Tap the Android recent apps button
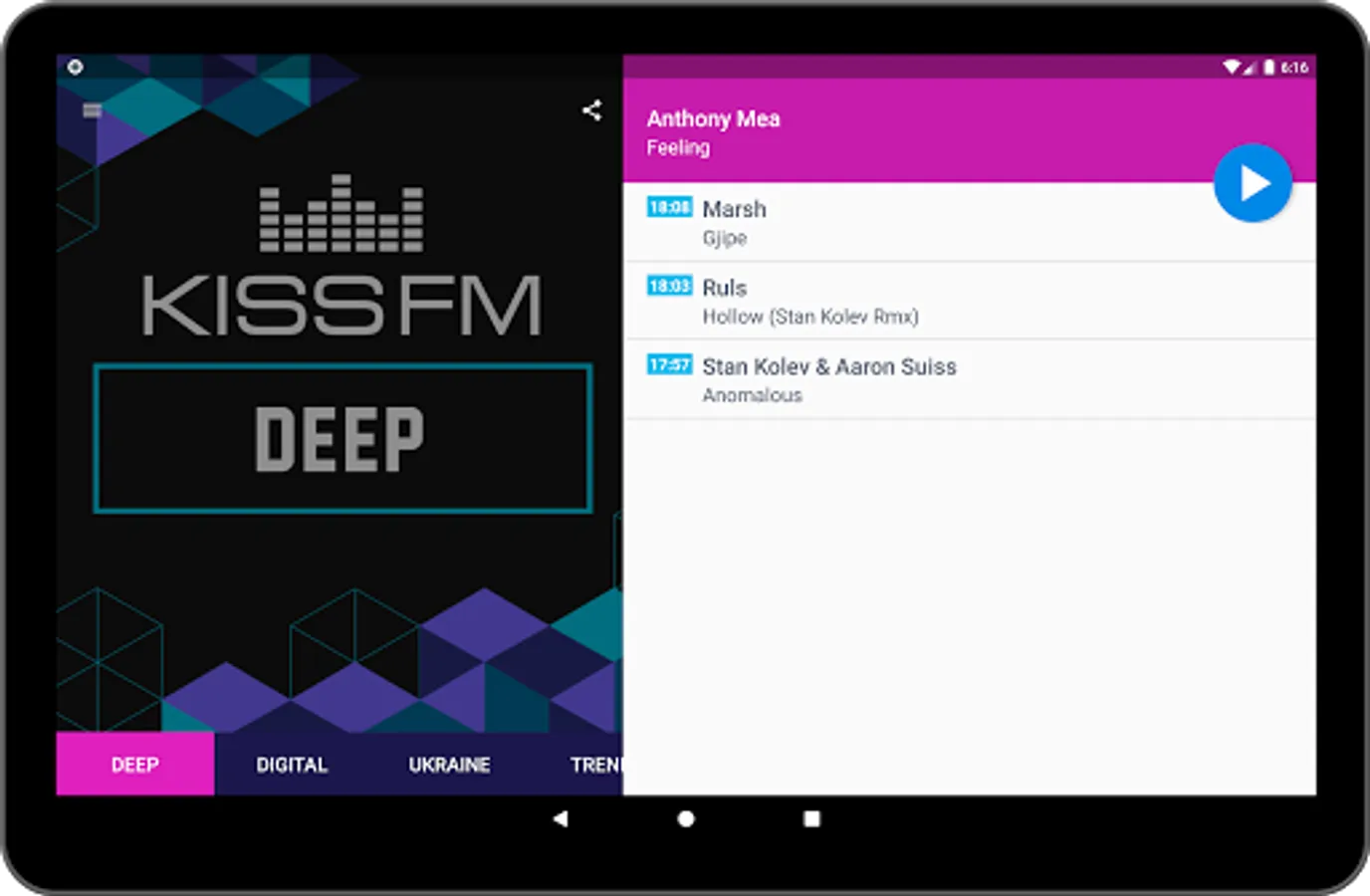Viewport: 1370px width, 896px height. [x=812, y=818]
